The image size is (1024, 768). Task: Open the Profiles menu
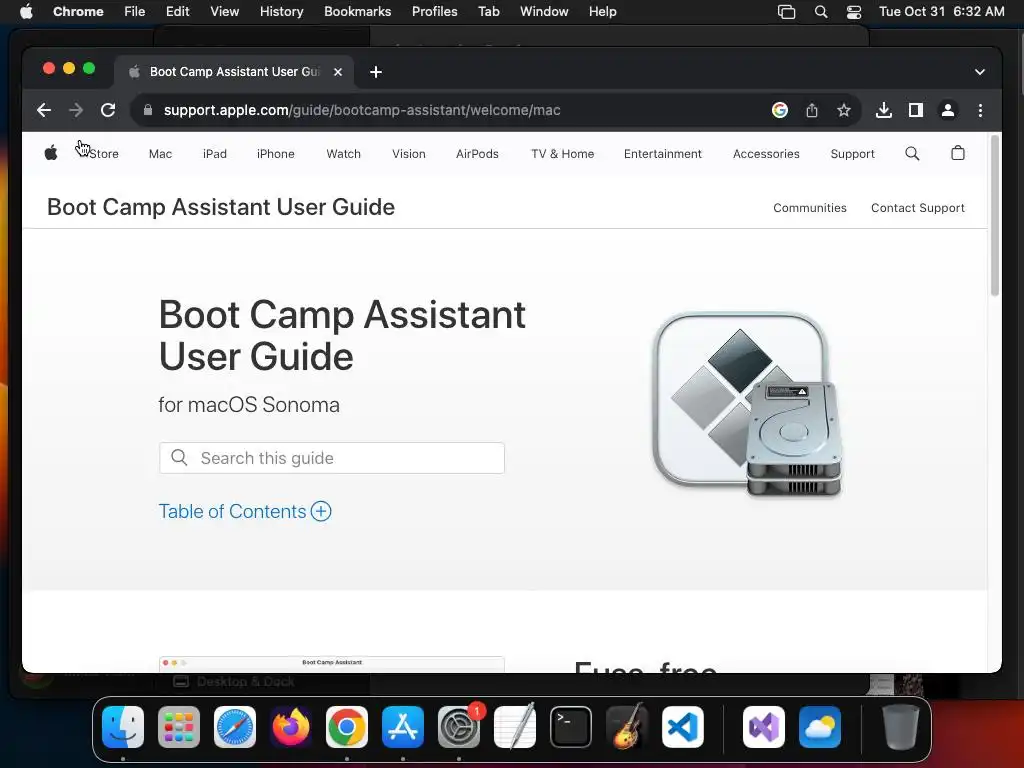pos(434,12)
